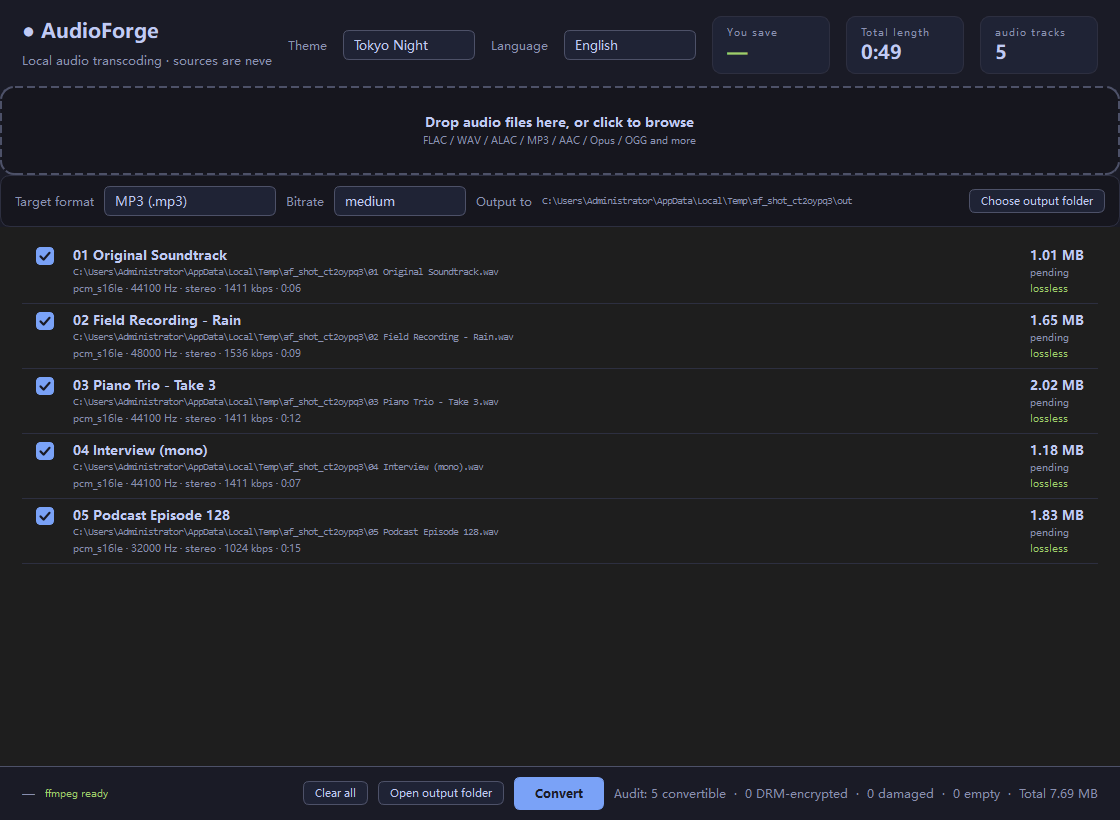Screen dimensions: 1120x820
Task: Click the 1.83 MB file size
Action: point(1056,515)
